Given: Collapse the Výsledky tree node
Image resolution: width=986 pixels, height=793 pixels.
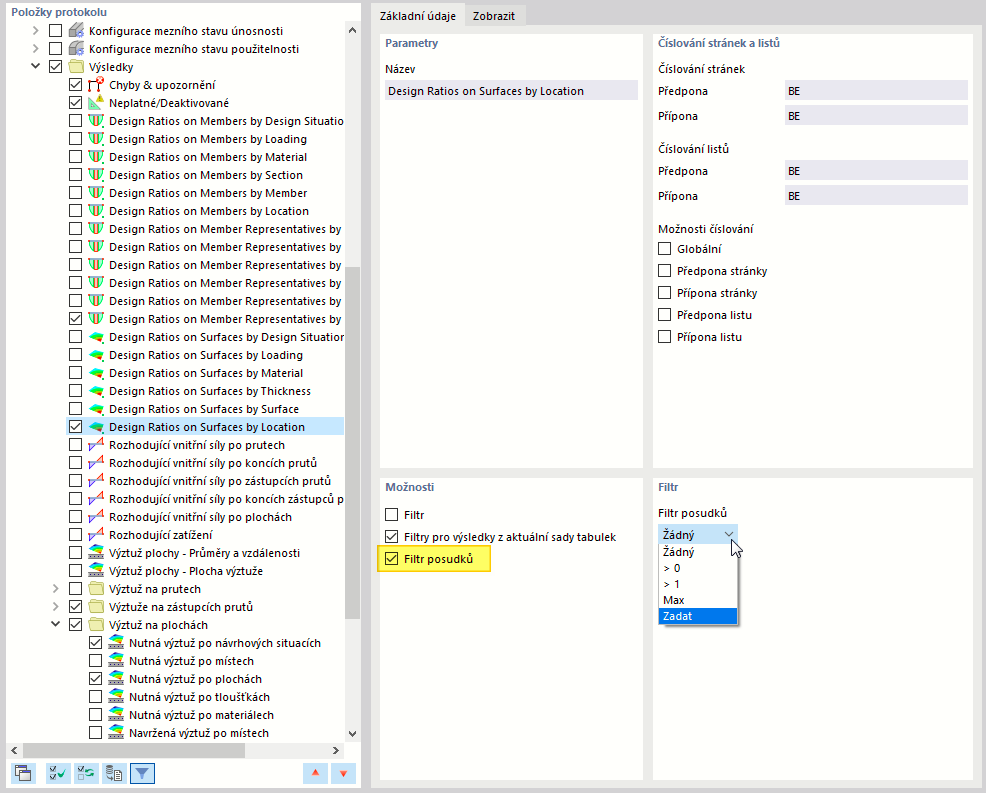Looking at the screenshot, I should 36,66.
